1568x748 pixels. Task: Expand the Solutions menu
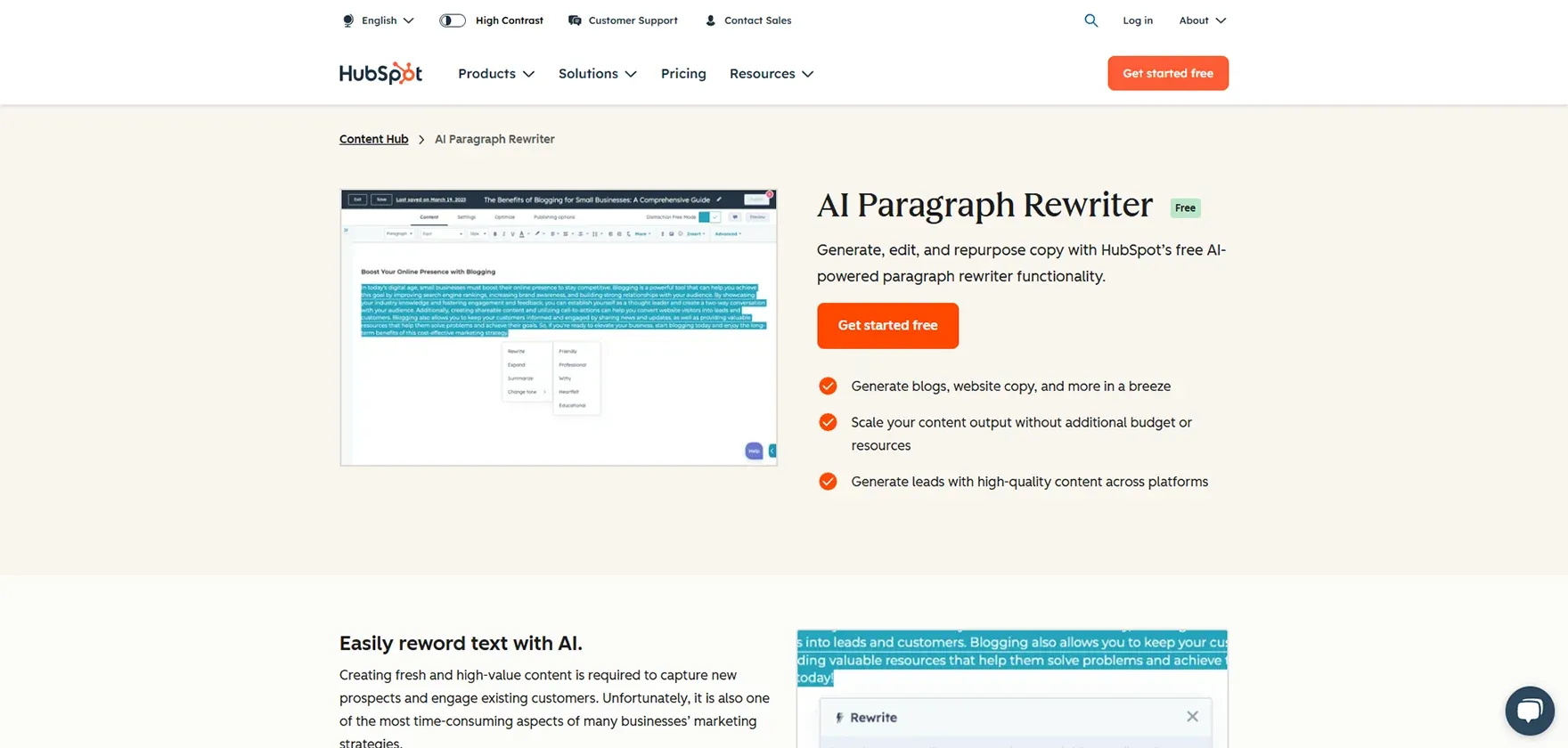point(598,74)
